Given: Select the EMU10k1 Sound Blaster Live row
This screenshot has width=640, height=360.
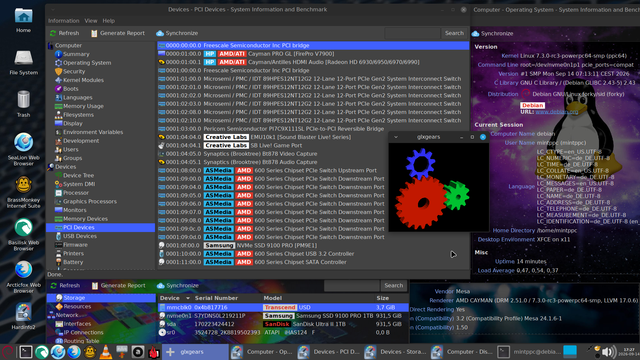Looking at the screenshot, I should click(x=313, y=137).
